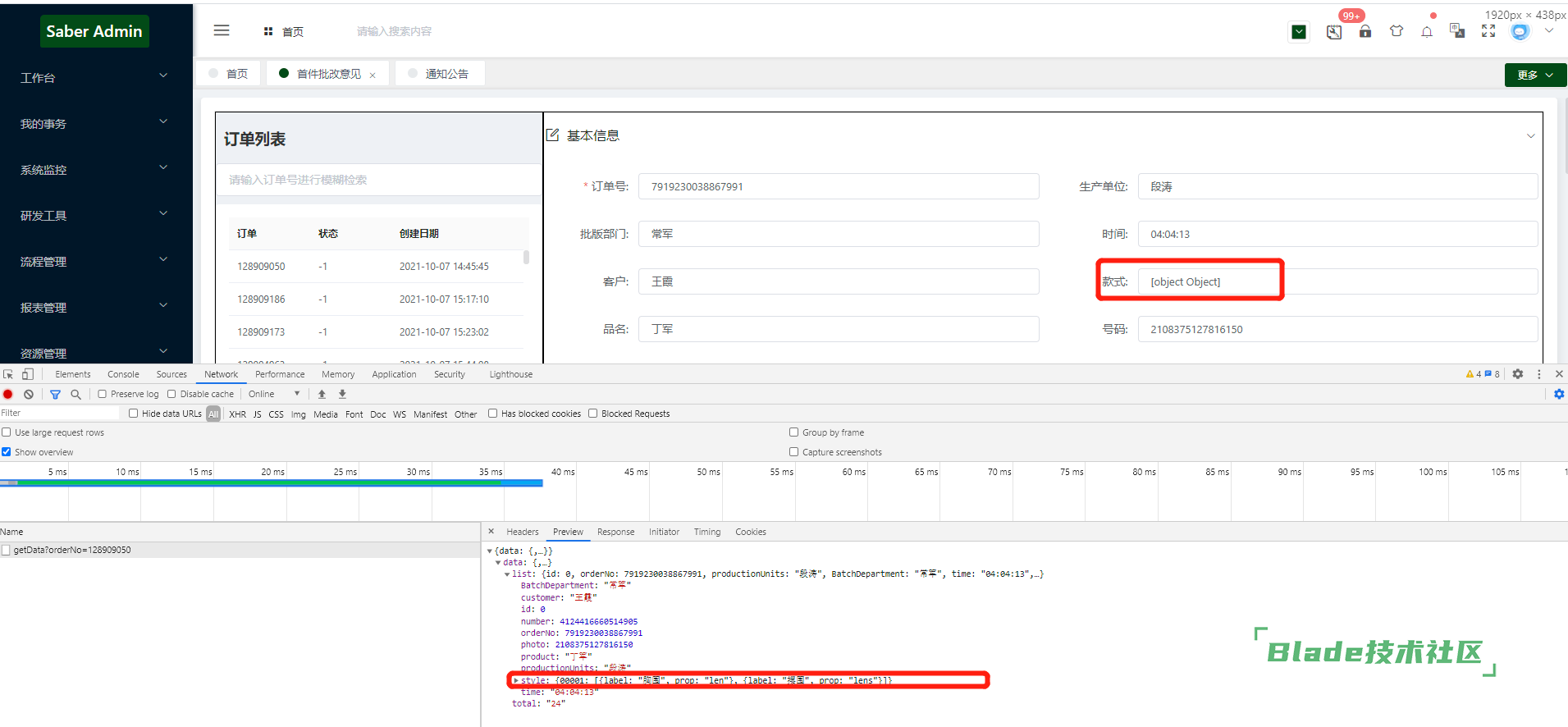The width and height of the screenshot is (1568, 727).
Task: Open the Online throttling dropdown
Action: 275,394
